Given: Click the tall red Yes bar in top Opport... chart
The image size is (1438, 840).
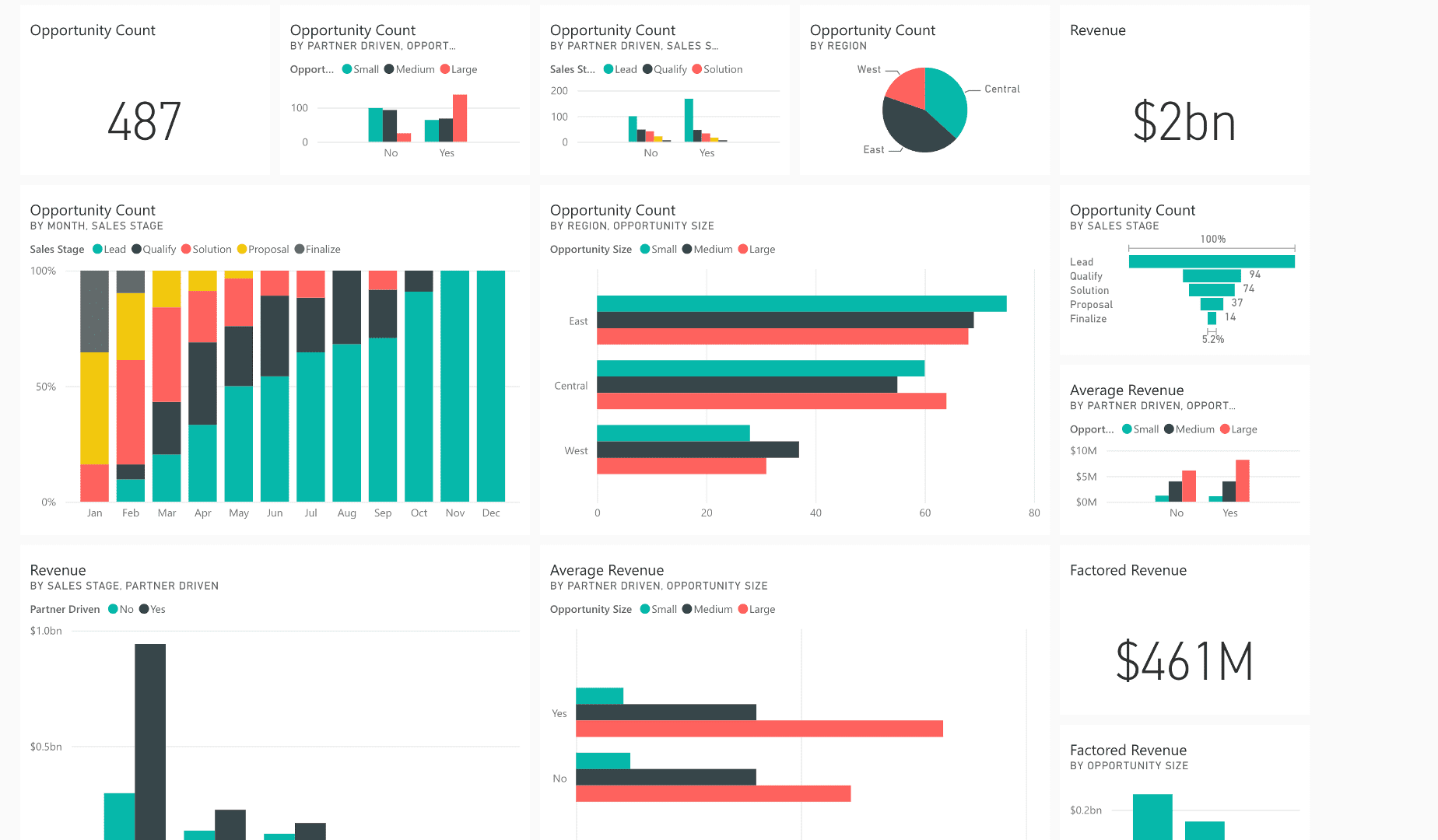Looking at the screenshot, I should tap(460, 118).
